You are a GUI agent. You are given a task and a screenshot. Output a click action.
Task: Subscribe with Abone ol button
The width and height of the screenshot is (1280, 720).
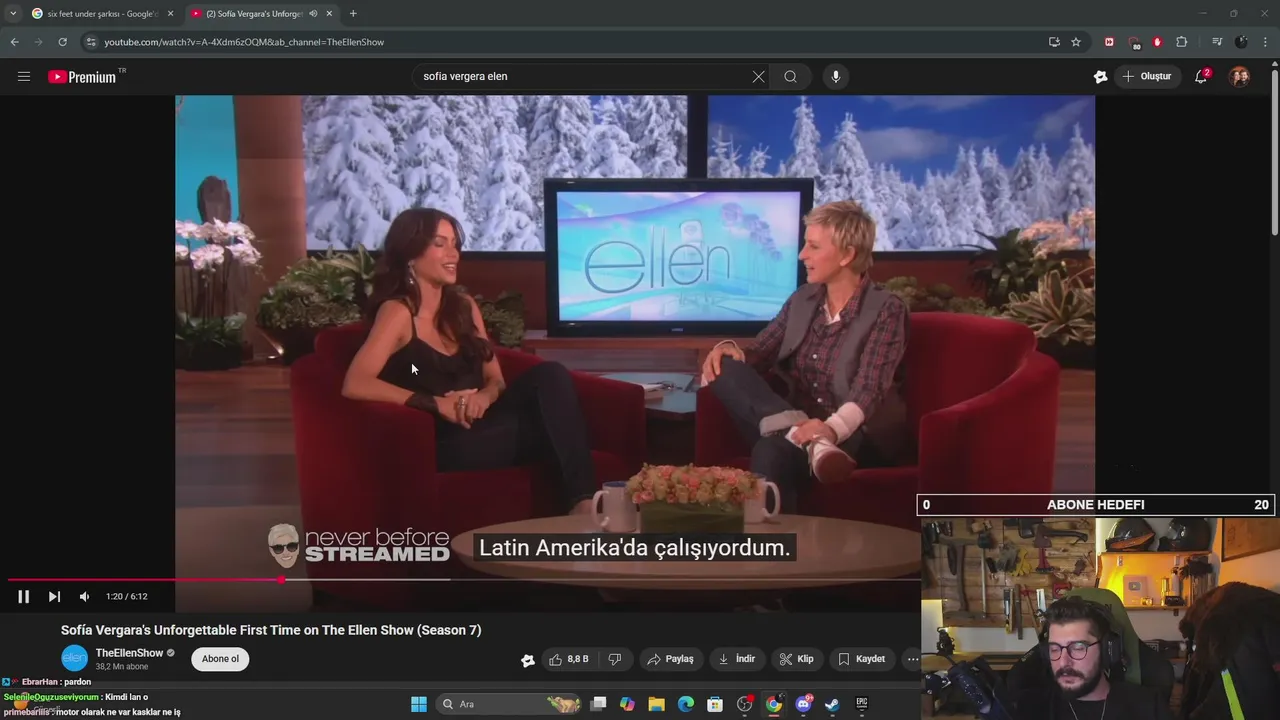tap(220, 659)
